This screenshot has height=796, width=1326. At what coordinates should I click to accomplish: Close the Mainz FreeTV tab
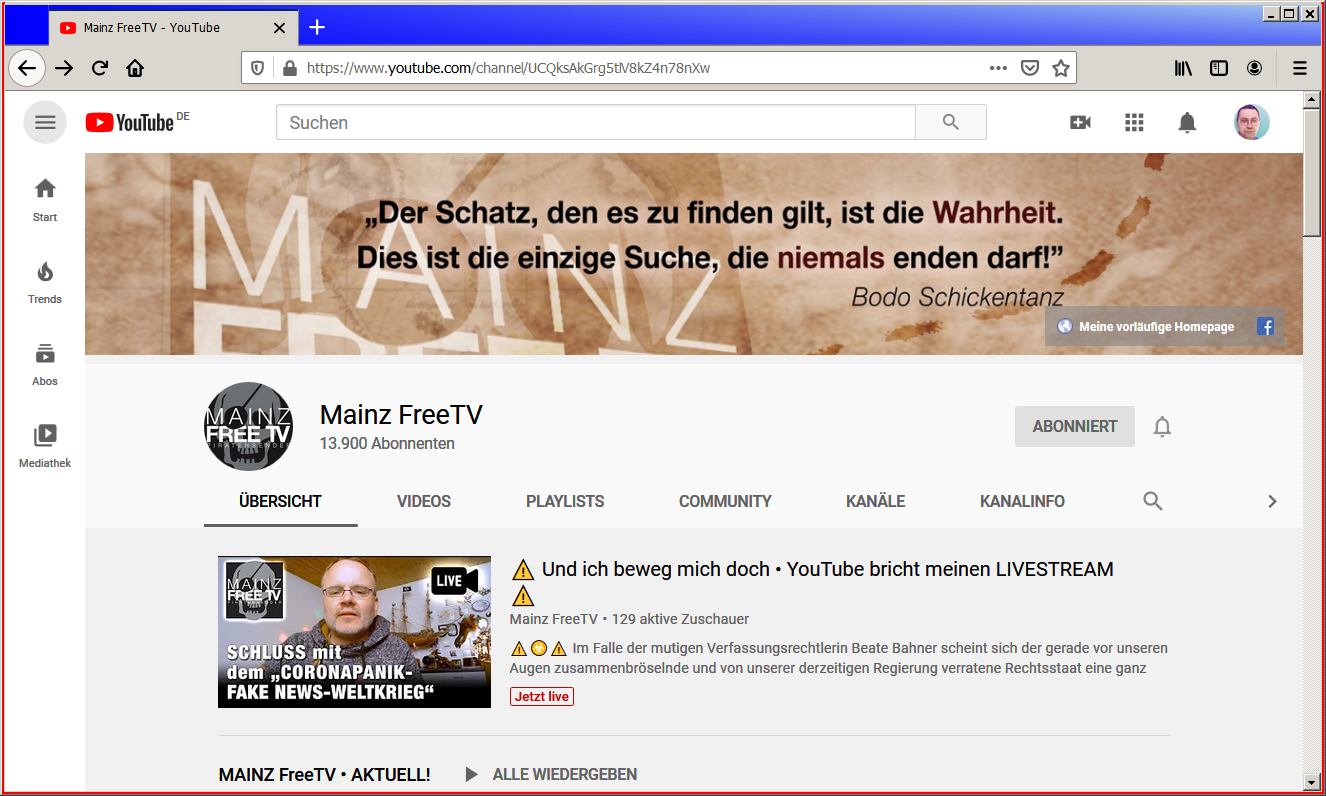280,27
